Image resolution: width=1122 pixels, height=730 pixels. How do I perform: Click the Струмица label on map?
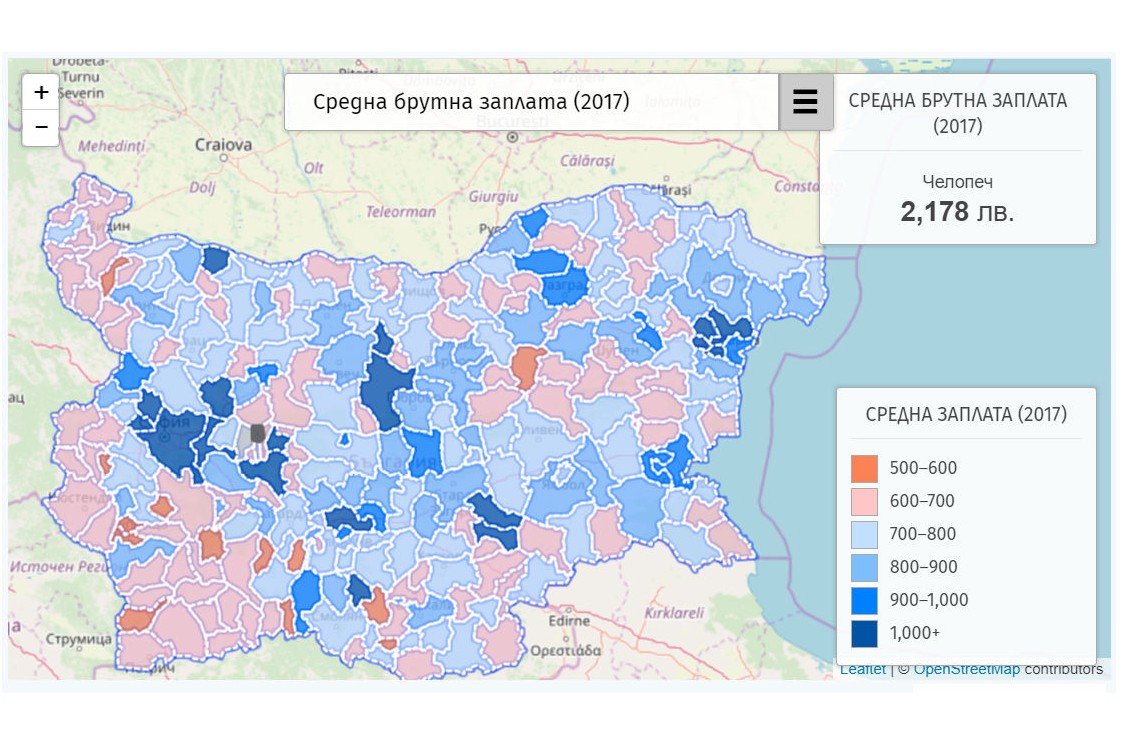pyautogui.click(x=79, y=638)
